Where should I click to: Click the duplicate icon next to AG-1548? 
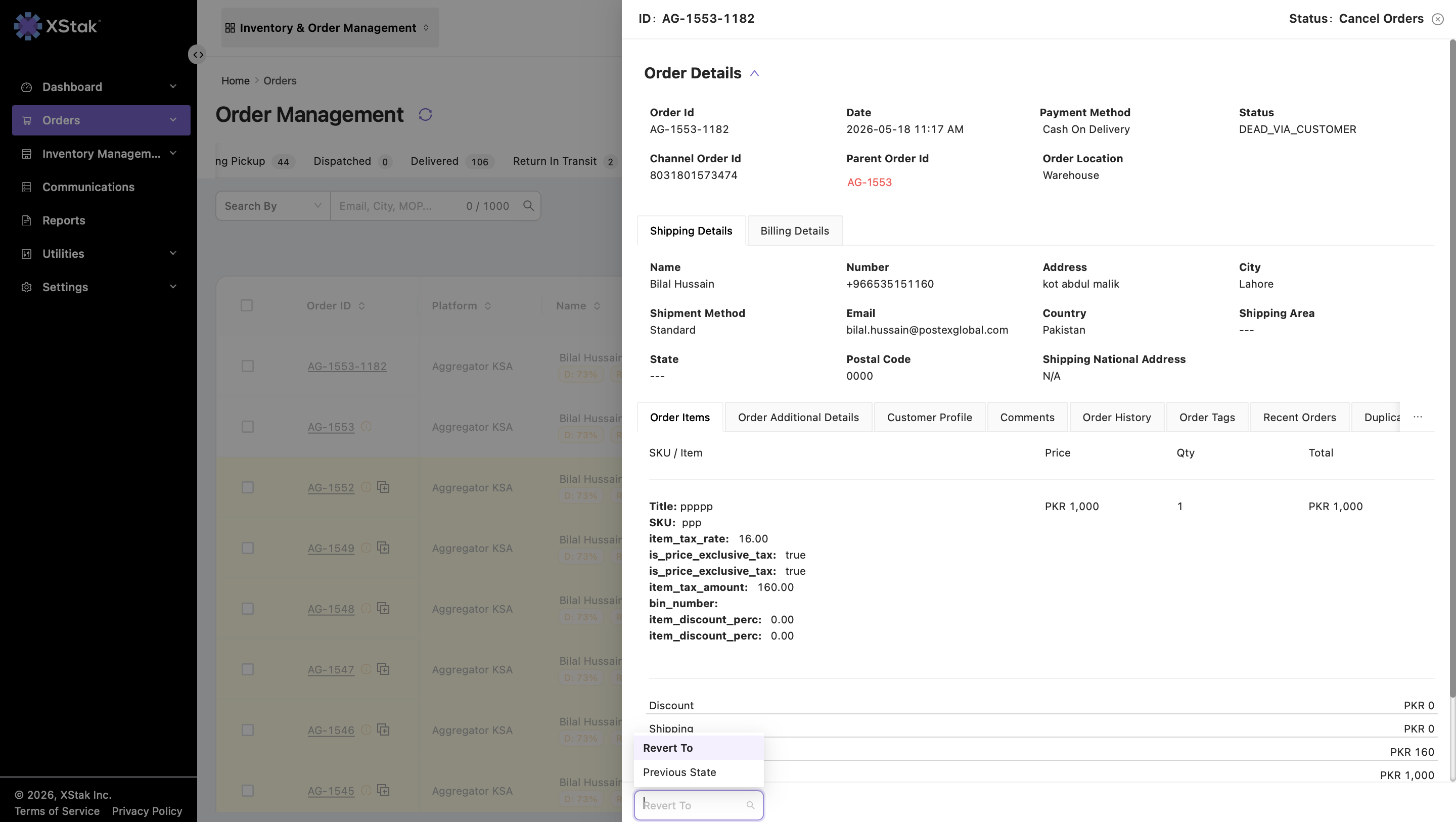click(x=383, y=608)
